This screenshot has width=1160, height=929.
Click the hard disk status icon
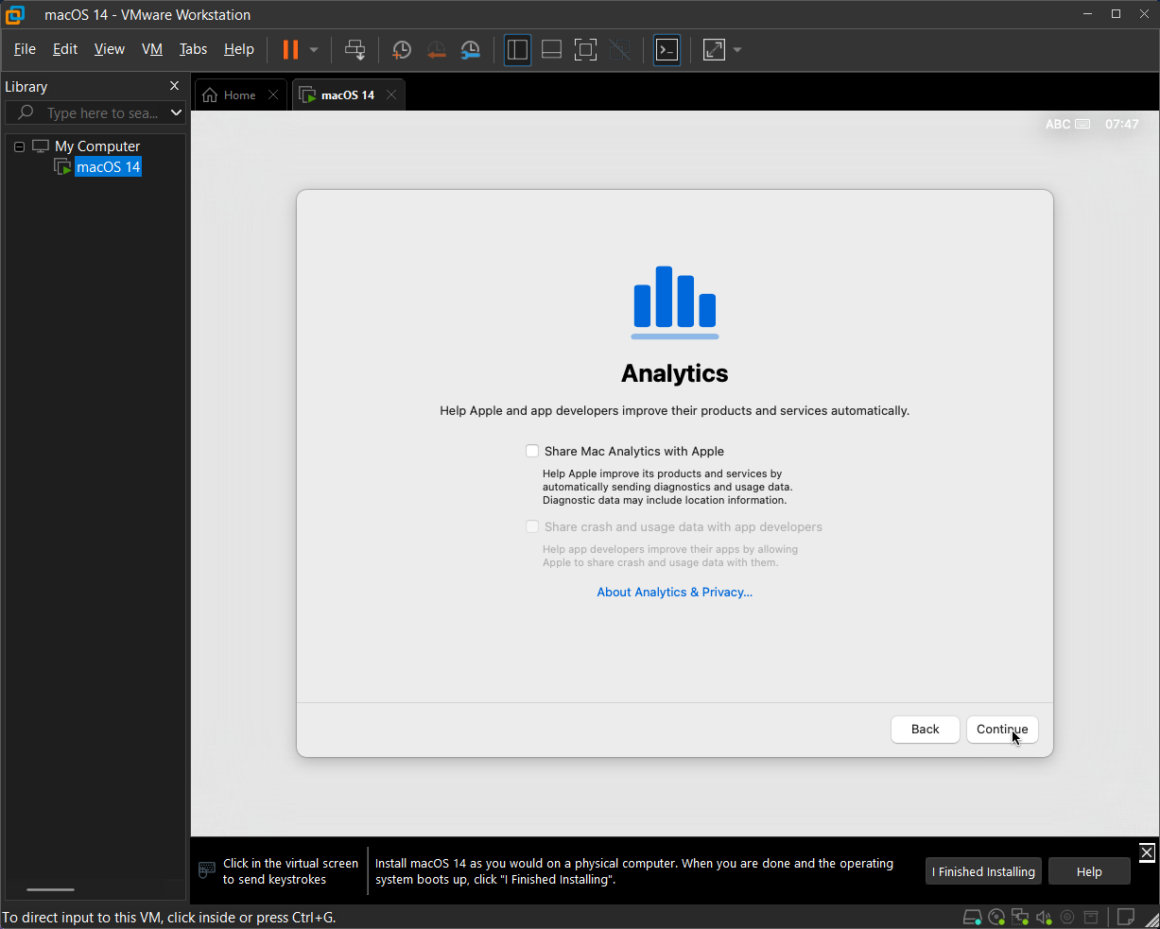coord(972,917)
